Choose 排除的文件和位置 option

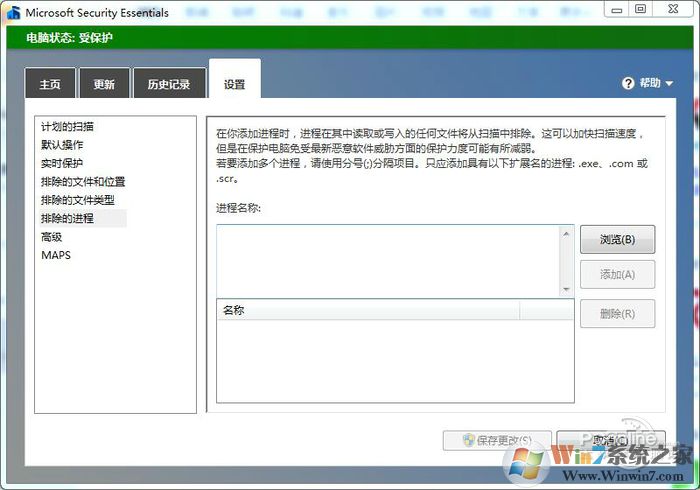(83, 182)
